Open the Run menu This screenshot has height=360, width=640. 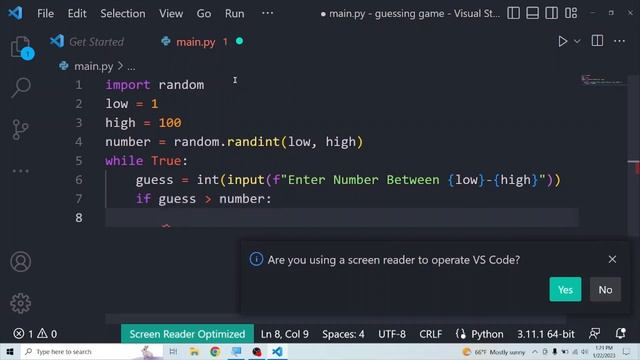(x=234, y=13)
